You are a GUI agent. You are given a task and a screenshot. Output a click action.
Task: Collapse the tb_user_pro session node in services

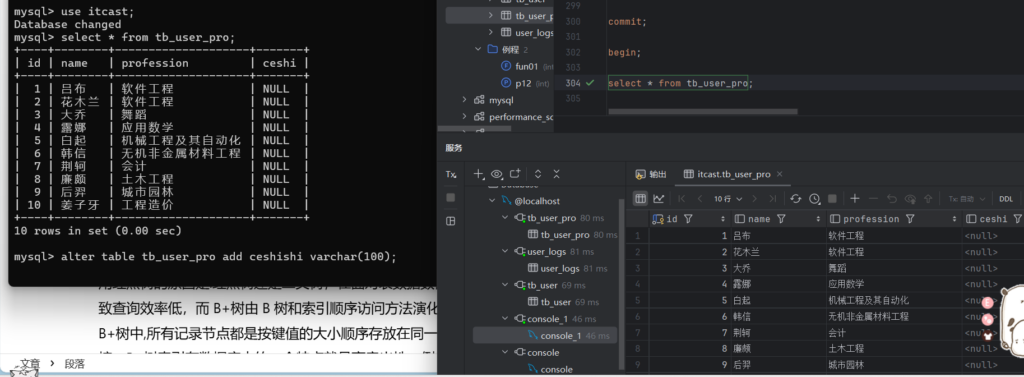pyautogui.click(x=505, y=218)
